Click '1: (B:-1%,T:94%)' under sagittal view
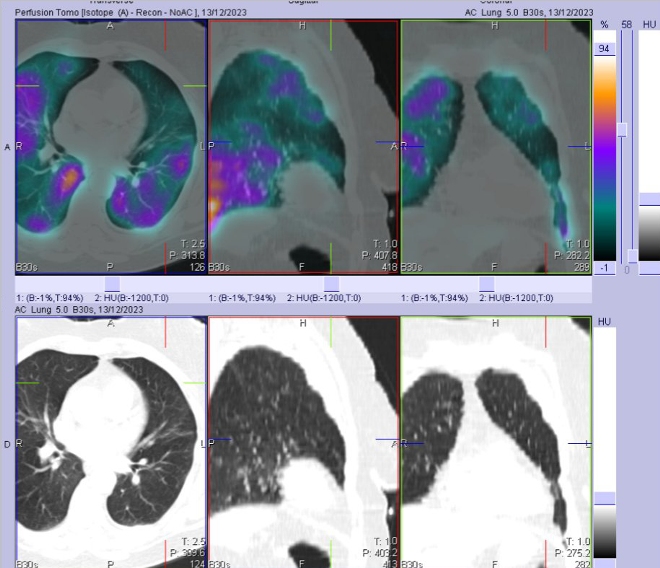Screen dimensions: 660x568 coord(242,298)
